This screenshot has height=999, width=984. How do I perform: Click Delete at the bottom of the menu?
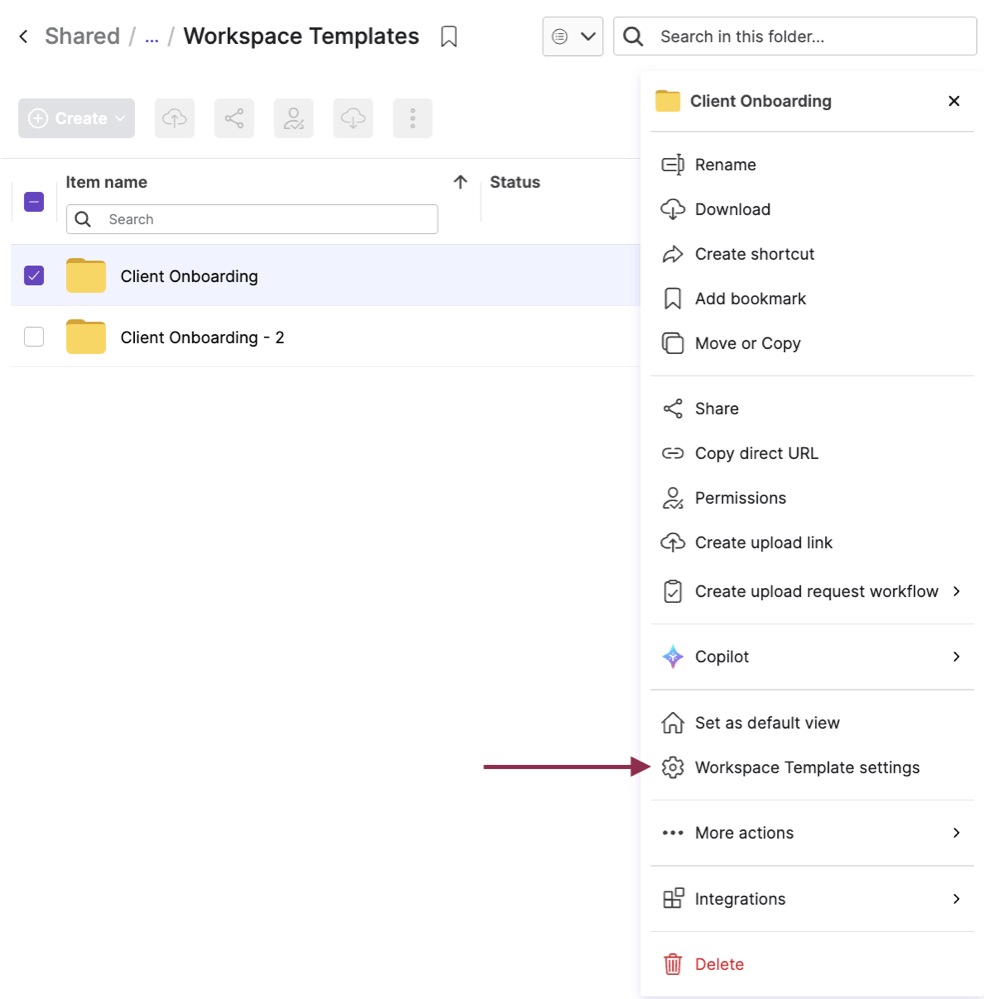718,963
